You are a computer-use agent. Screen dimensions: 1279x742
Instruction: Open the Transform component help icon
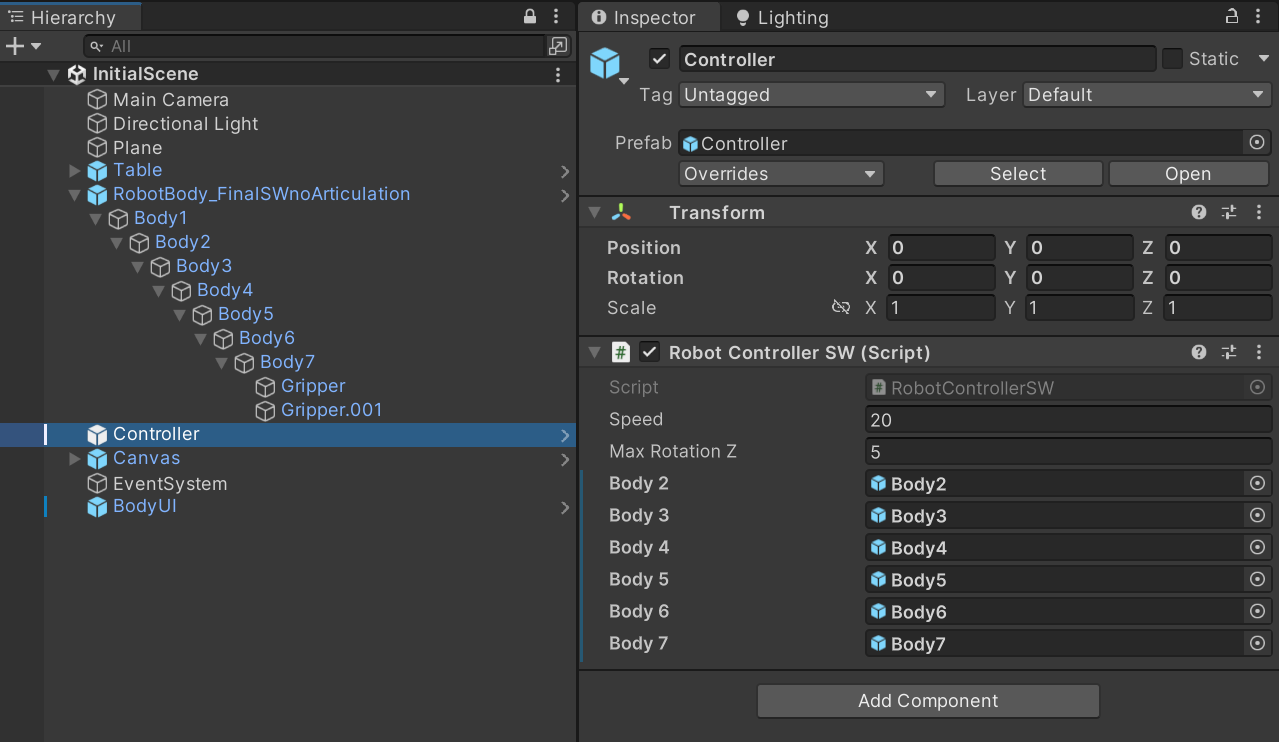tap(1199, 213)
